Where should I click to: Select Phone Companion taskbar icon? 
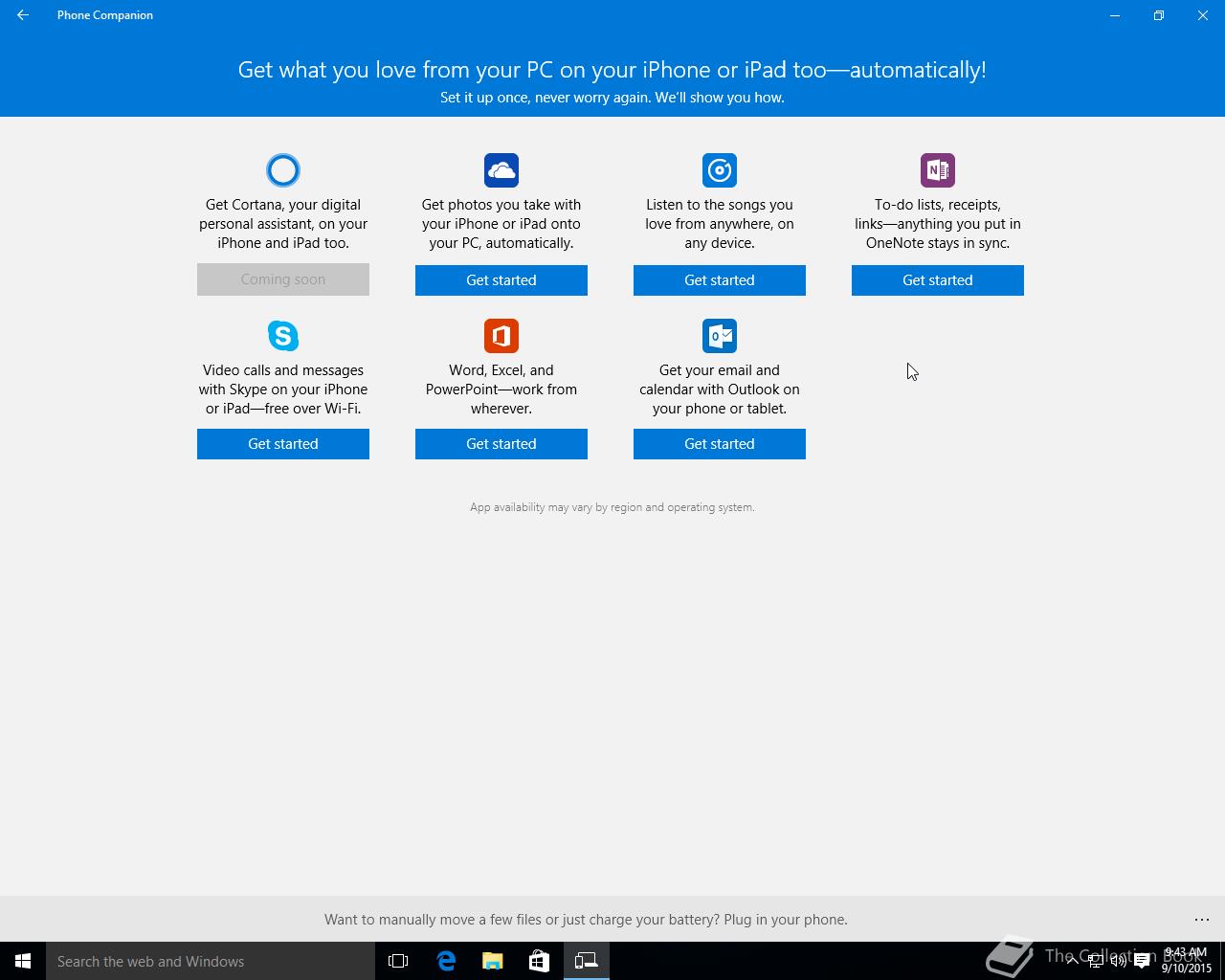point(587,961)
